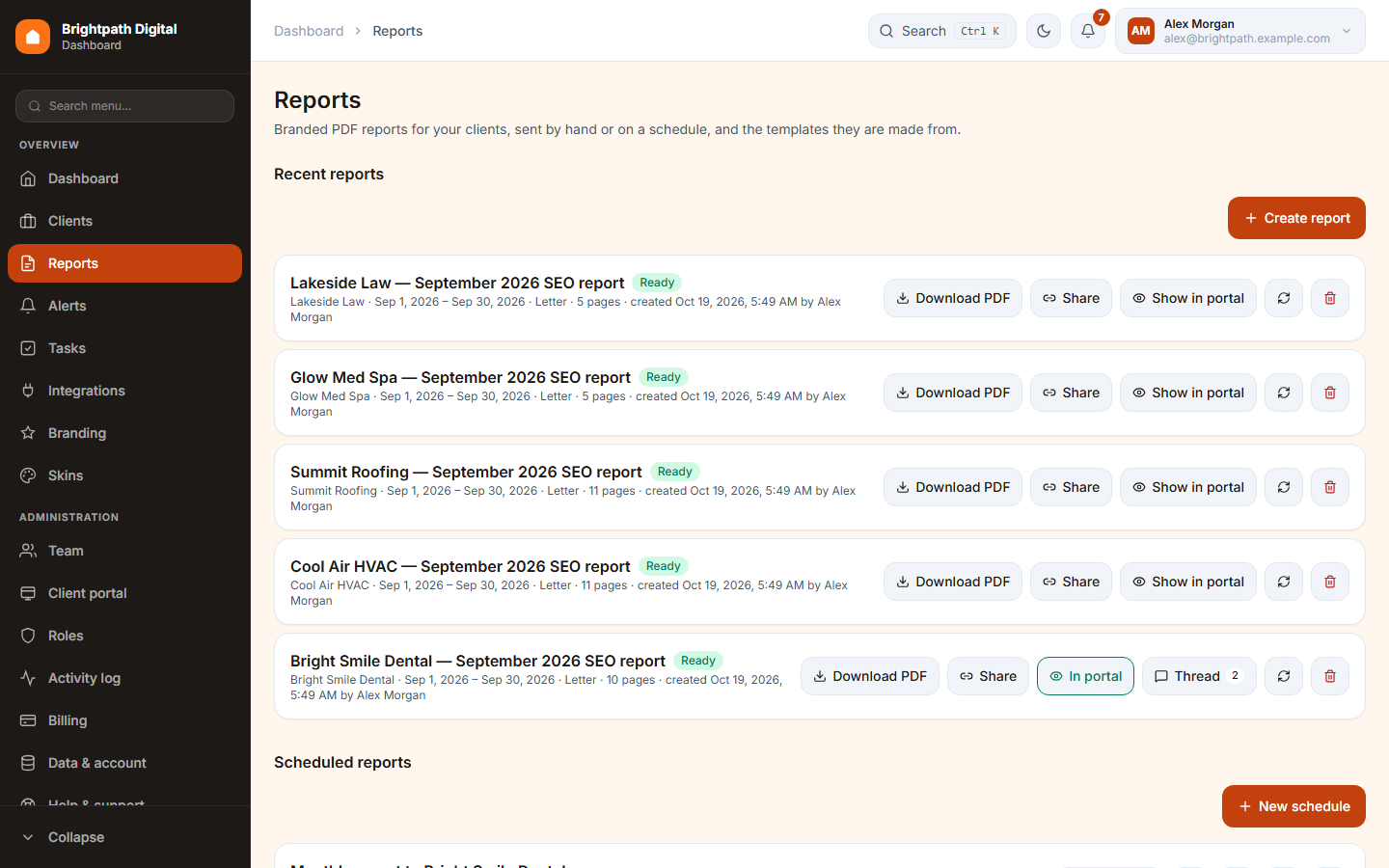The width and height of the screenshot is (1389, 868).
Task: Expand the Alex Morgan account dropdown
Action: click(x=1240, y=31)
